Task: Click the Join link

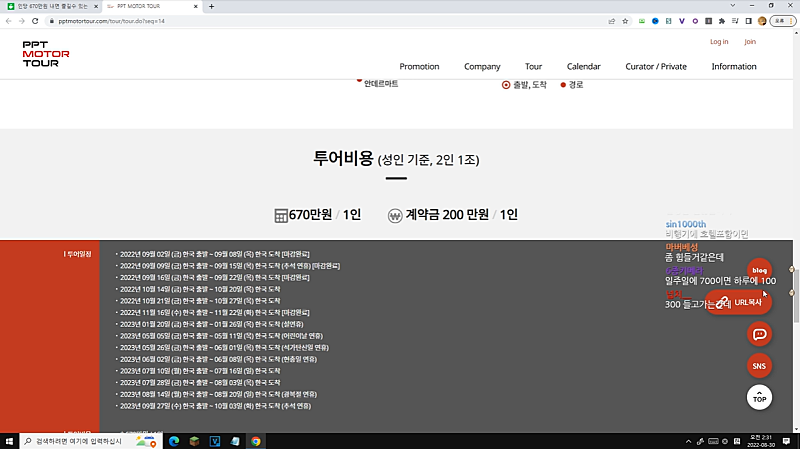Action: pyautogui.click(x=750, y=42)
